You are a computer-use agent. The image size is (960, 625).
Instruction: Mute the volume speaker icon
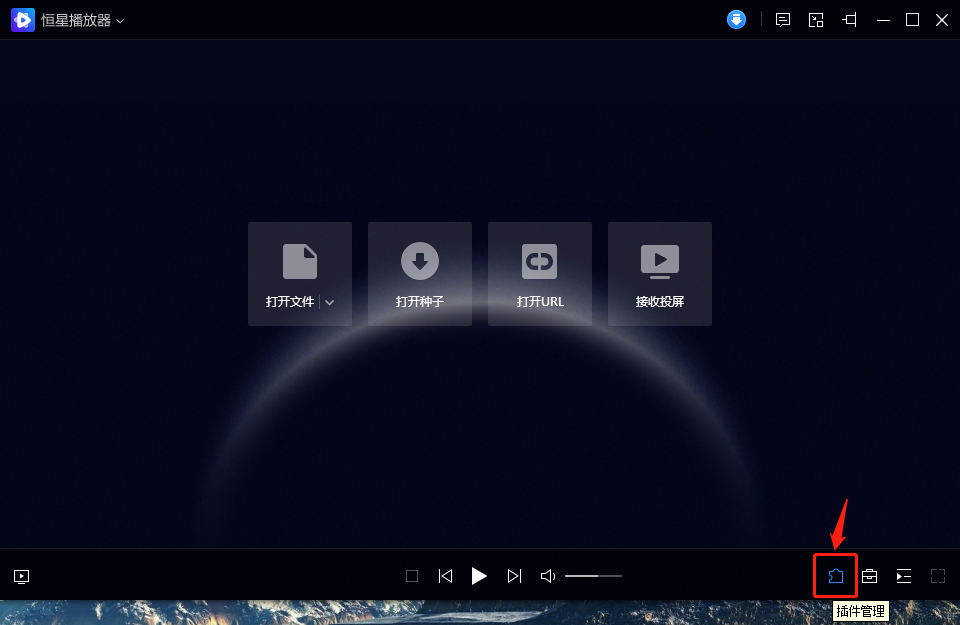coord(548,576)
